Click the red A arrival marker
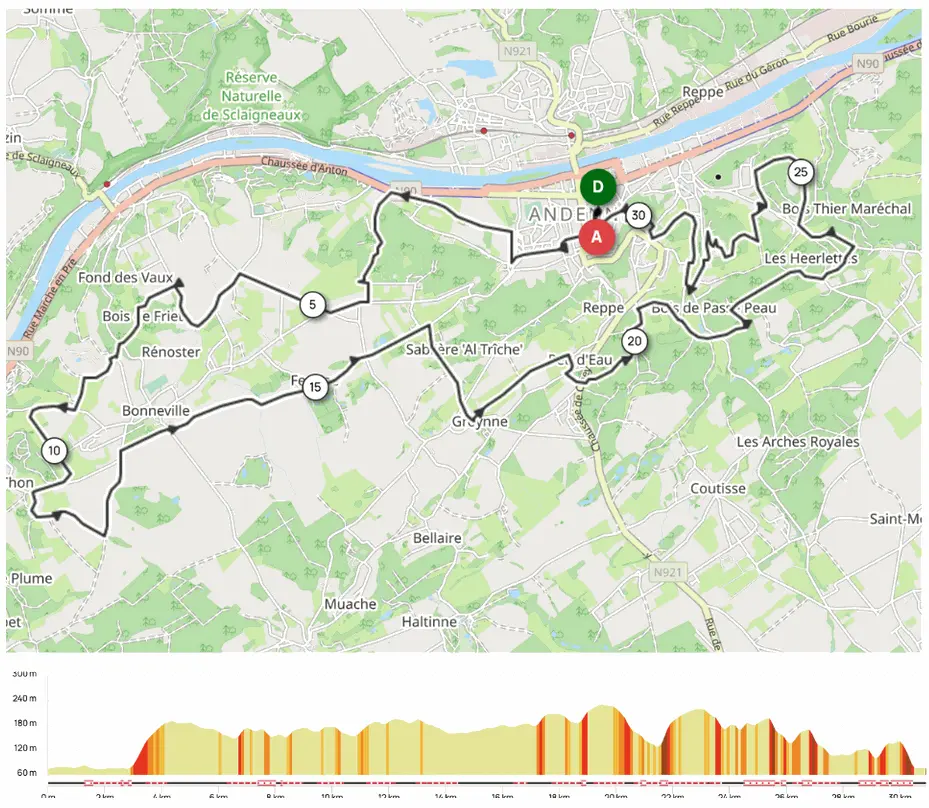929x808 pixels. click(x=596, y=237)
